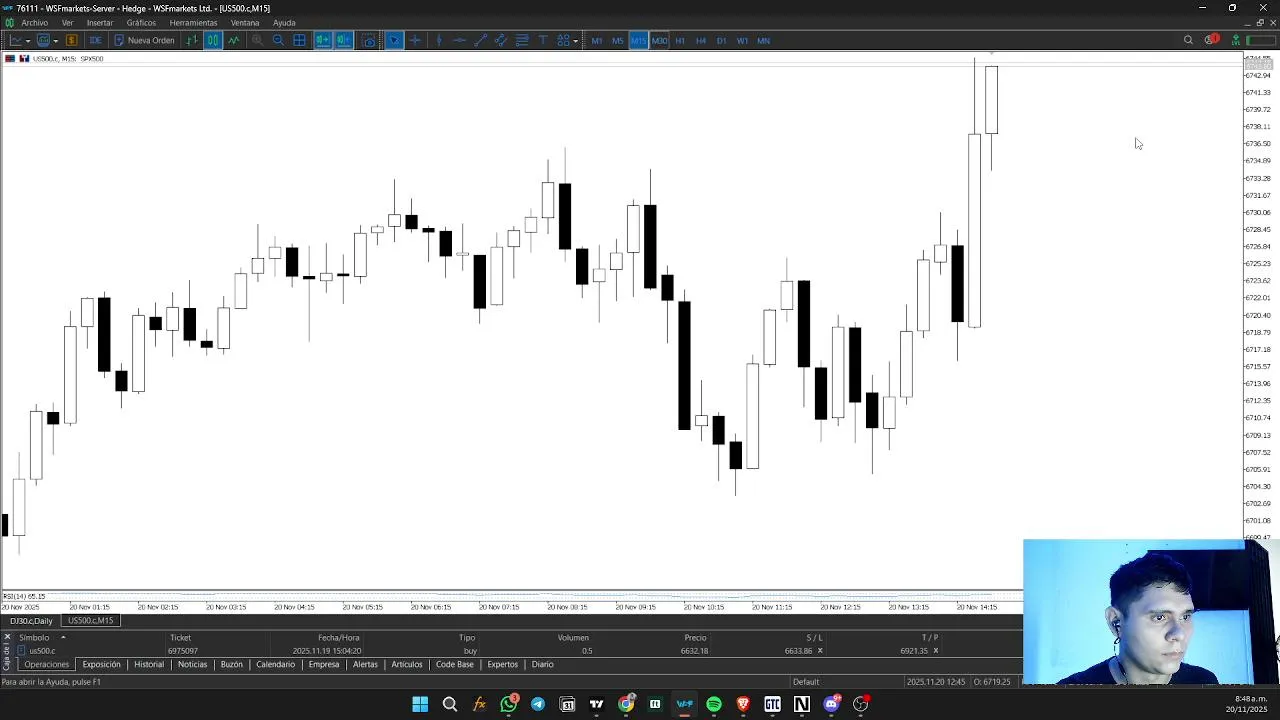Click the profiles toolbar icon
This screenshot has width=1280, height=720.
tap(43, 40)
